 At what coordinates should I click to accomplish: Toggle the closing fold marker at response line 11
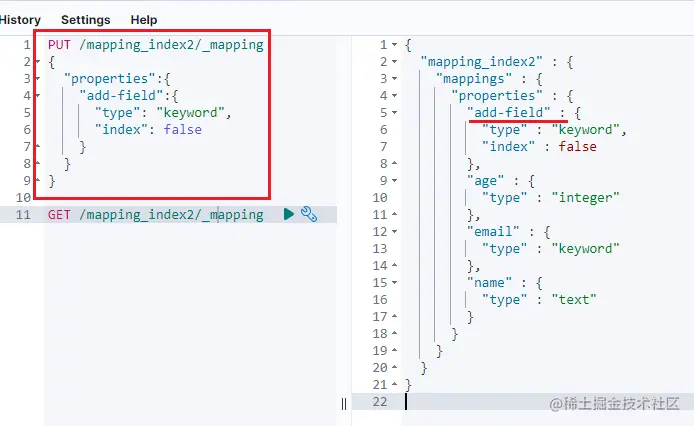pos(394,214)
